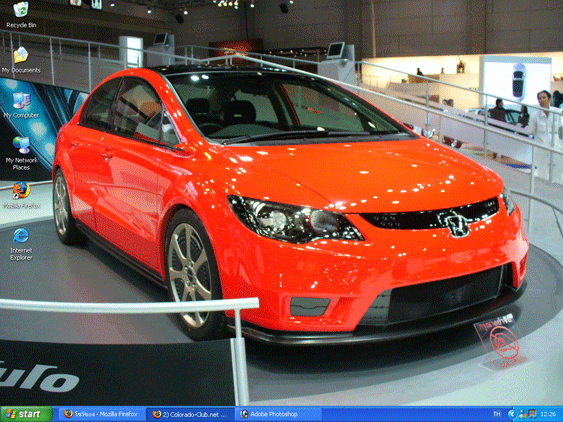Click the My Network Places text label
This screenshot has height=422, width=563.
coord(21,164)
